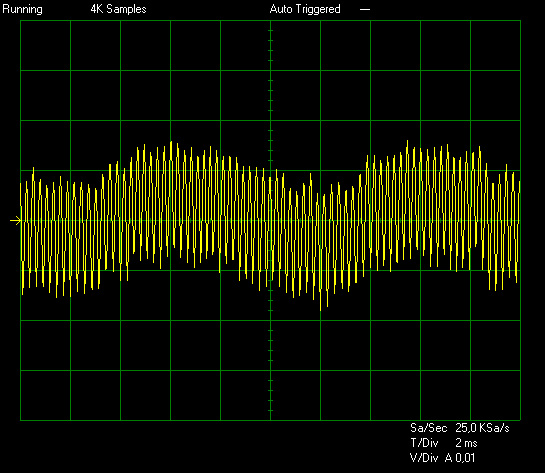The image size is (545, 473).
Task: Click the center intersection of the graticule
Action: (270, 220)
